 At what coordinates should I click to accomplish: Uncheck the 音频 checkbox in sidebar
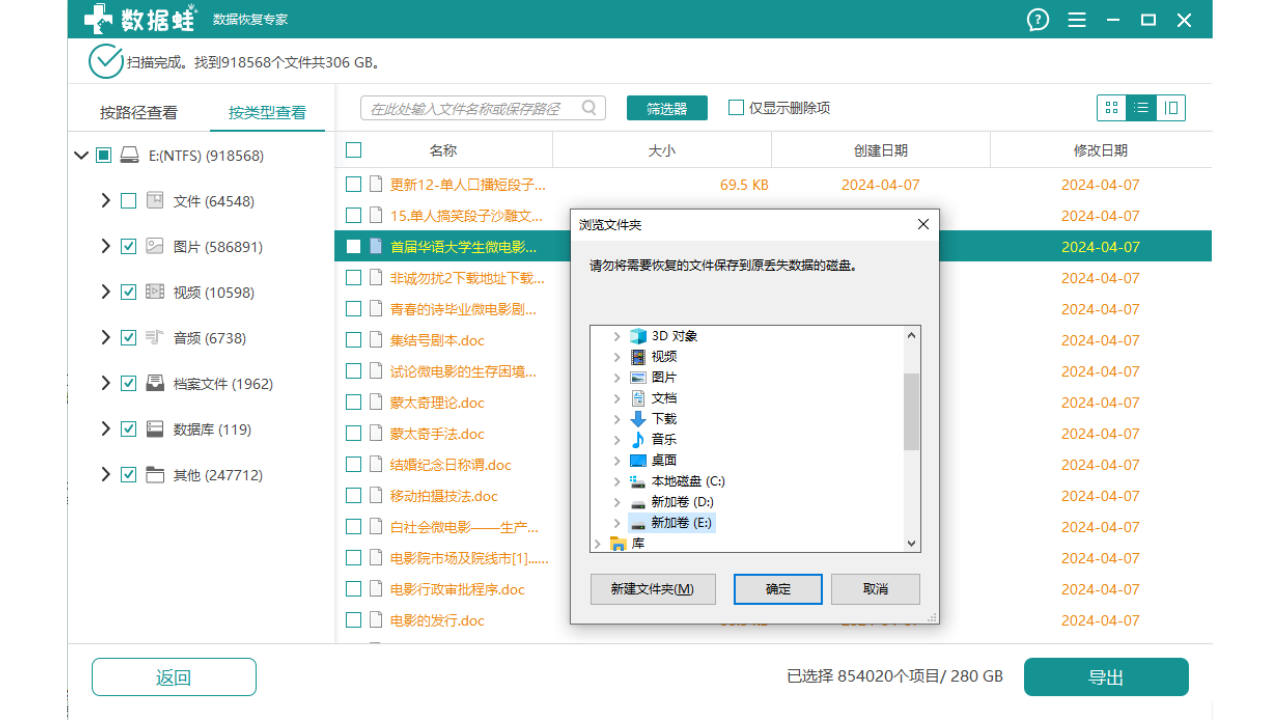128,337
